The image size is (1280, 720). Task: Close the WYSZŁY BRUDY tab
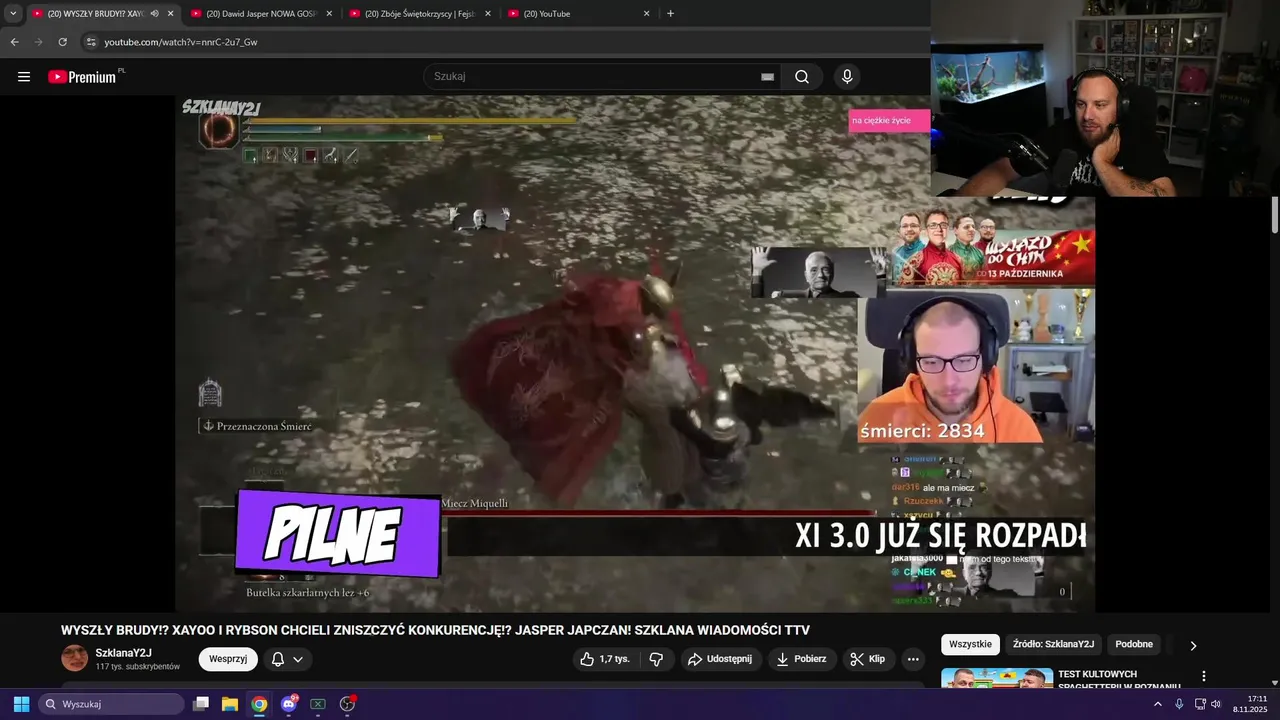tap(170, 14)
